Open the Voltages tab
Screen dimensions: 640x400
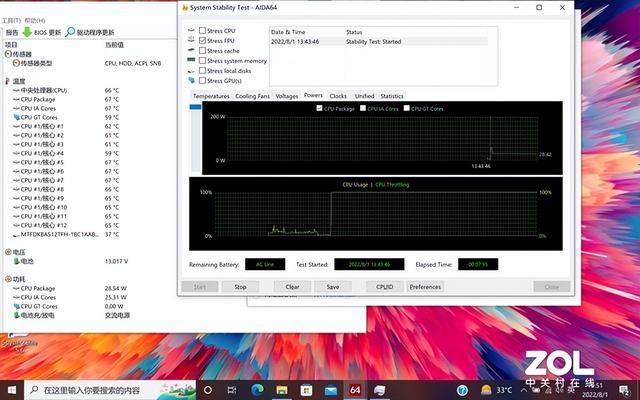click(287, 96)
